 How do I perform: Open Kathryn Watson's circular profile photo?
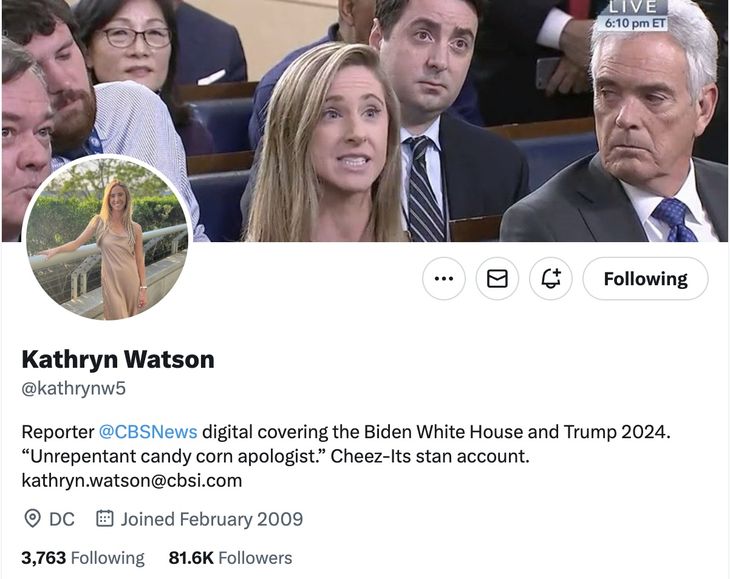click(108, 237)
